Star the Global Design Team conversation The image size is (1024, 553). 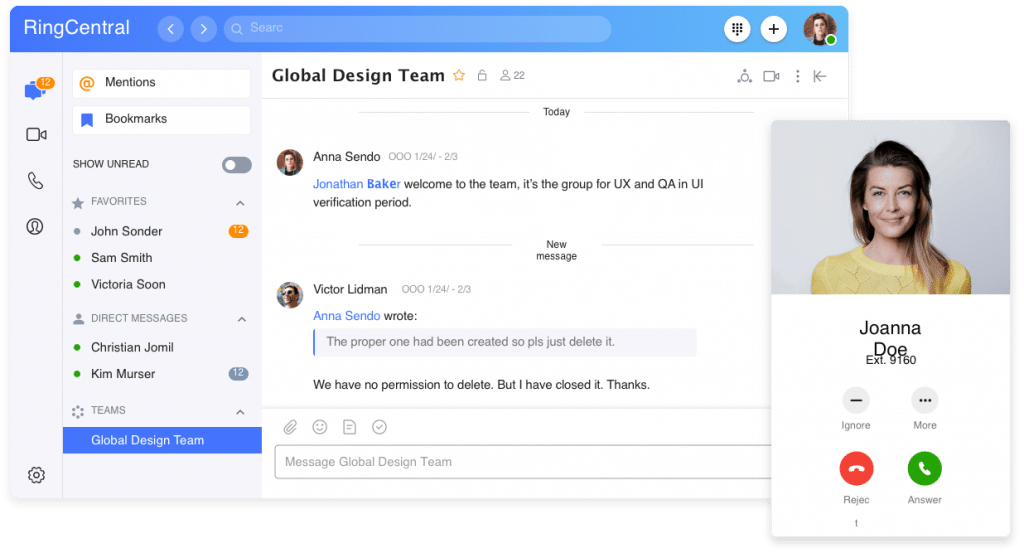[459, 76]
